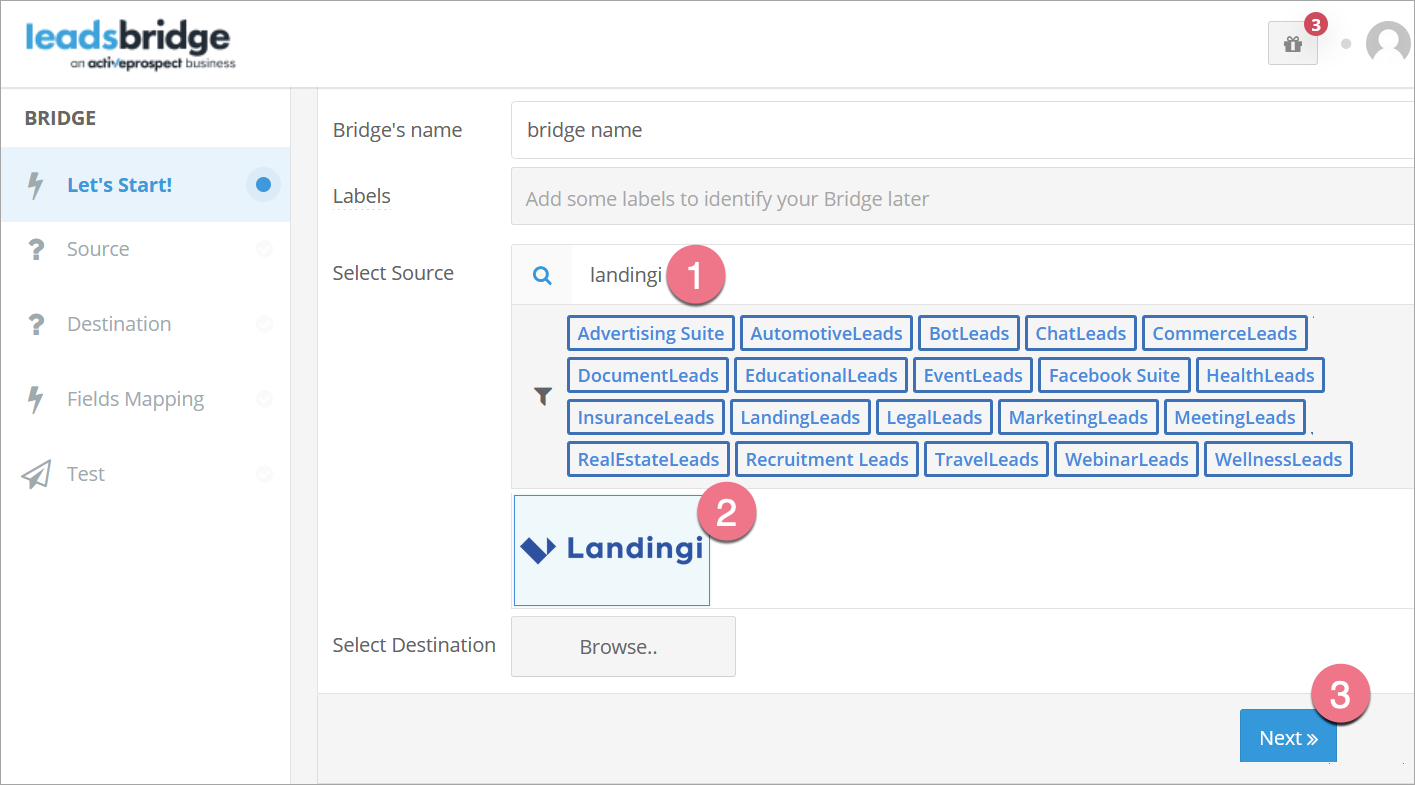Toggle the Advertising Suite filter tag
The width and height of the screenshot is (1415, 785).
(650, 334)
